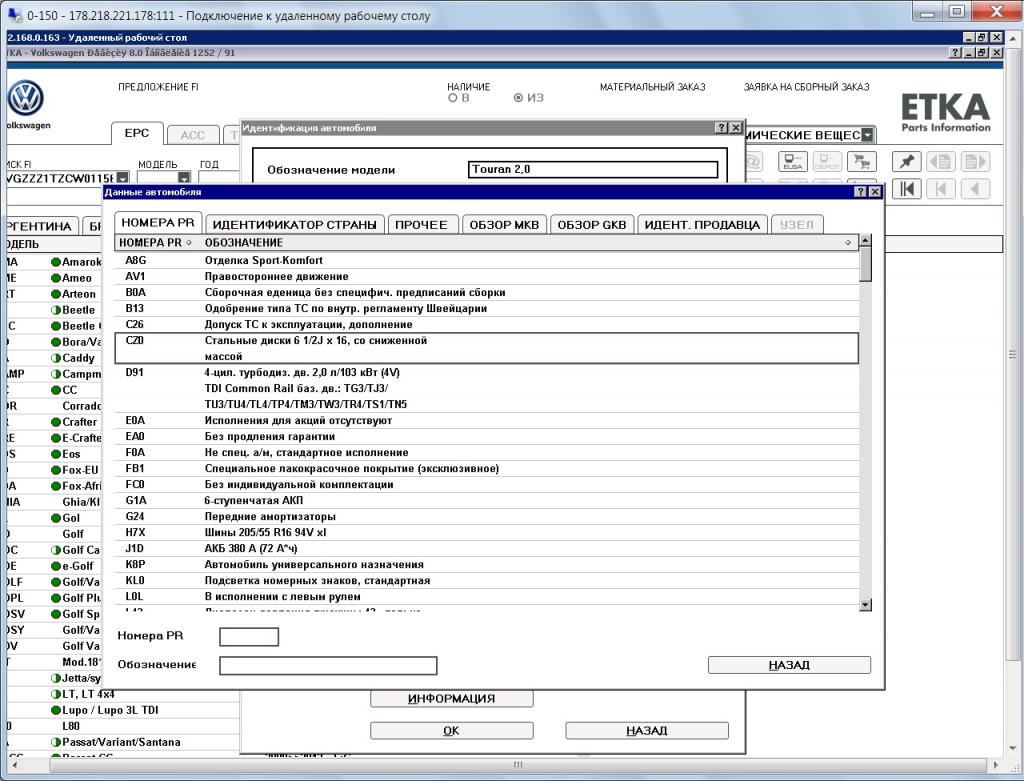Click the previous page document-arrow icon
The height and width of the screenshot is (781, 1024).
click(x=940, y=161)
